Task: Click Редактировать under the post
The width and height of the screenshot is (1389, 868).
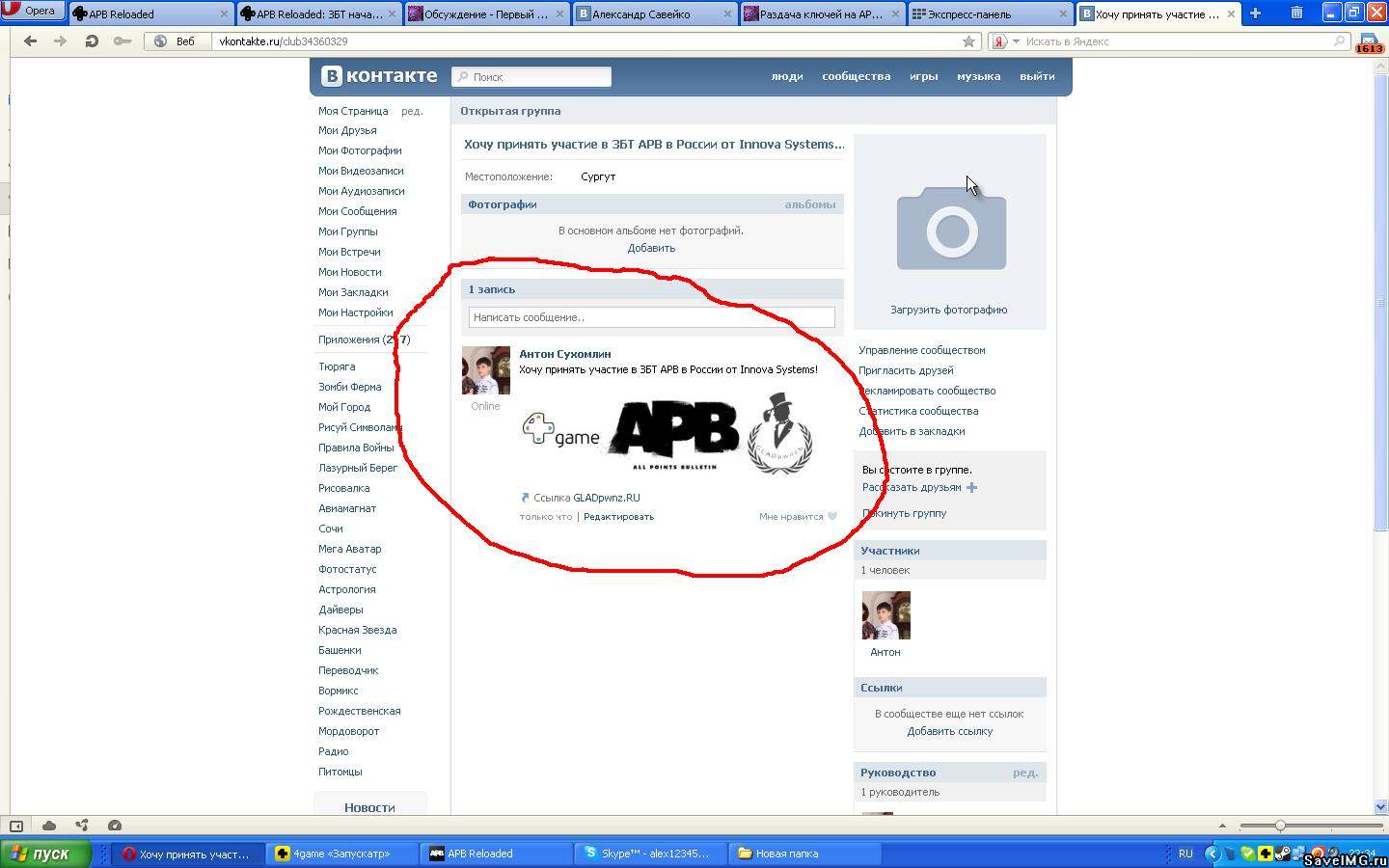Action: coord(618,517)
